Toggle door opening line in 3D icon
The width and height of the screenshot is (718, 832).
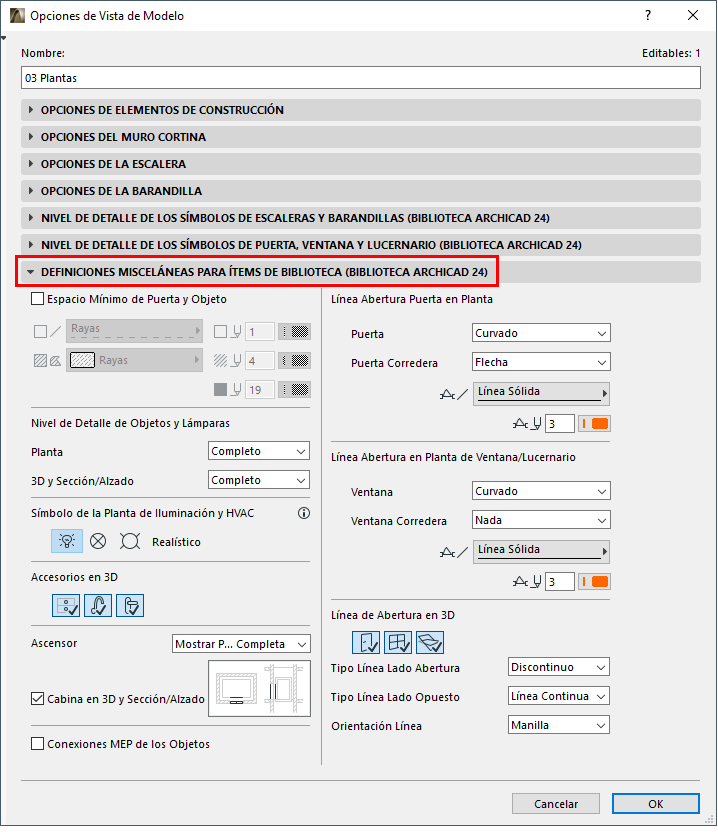(x=366, y=643)
